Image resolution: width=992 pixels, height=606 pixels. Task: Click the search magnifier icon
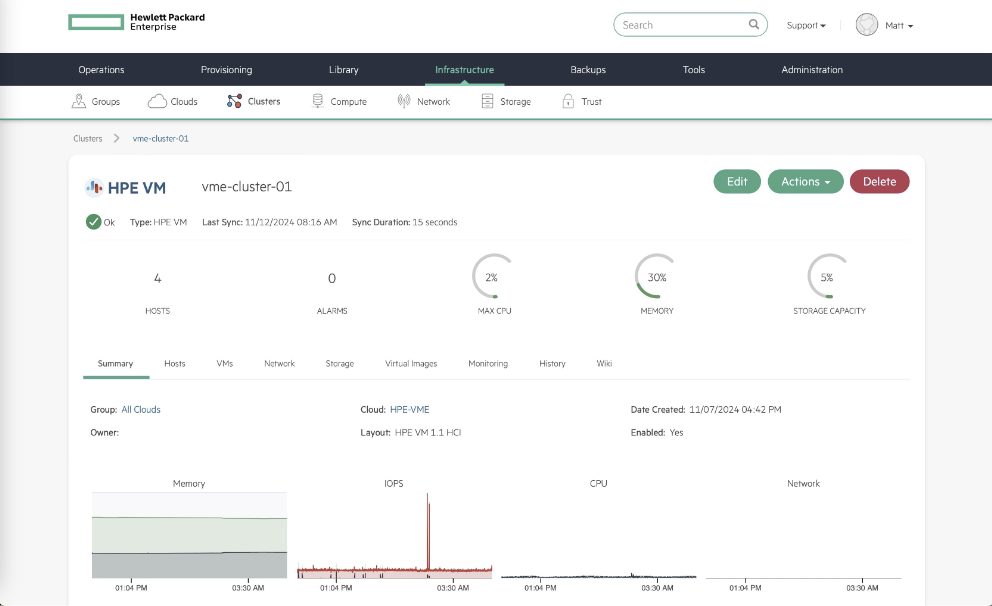(x=754, y=25)
